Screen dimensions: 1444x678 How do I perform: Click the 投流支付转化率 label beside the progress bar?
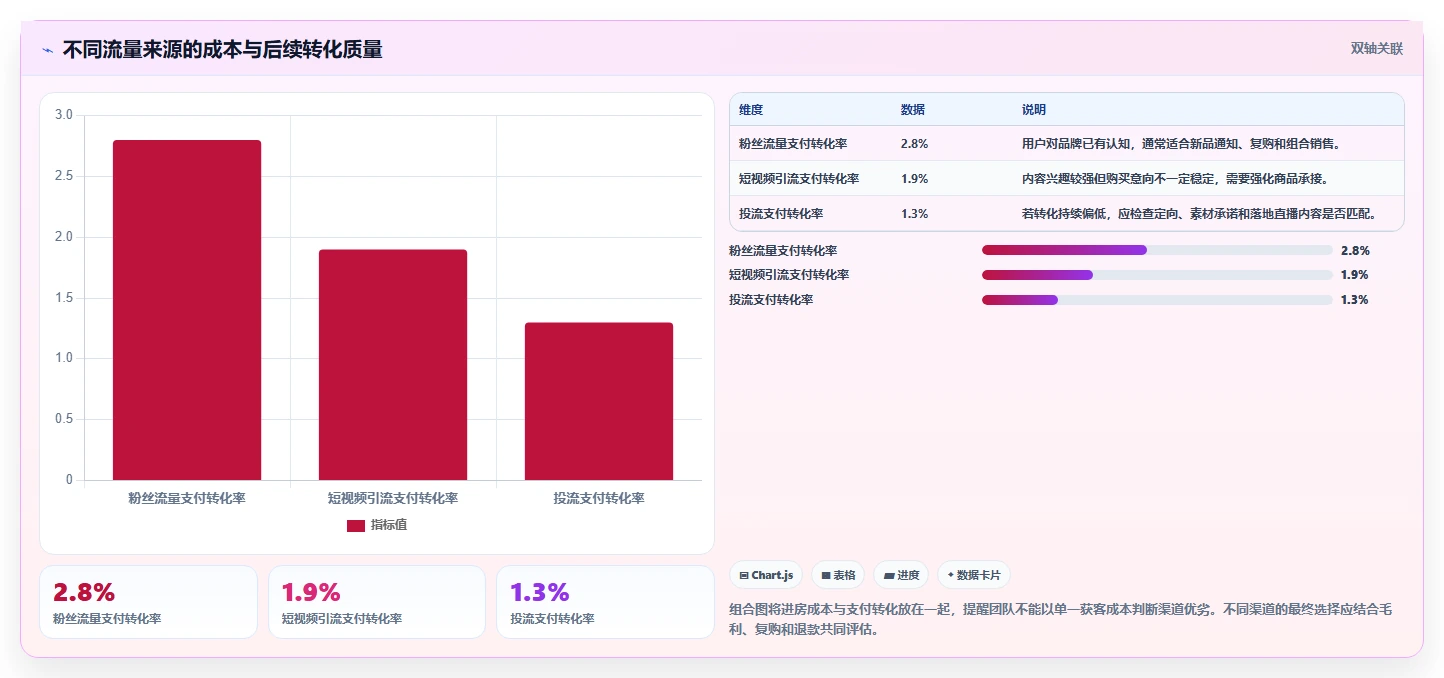771,300
